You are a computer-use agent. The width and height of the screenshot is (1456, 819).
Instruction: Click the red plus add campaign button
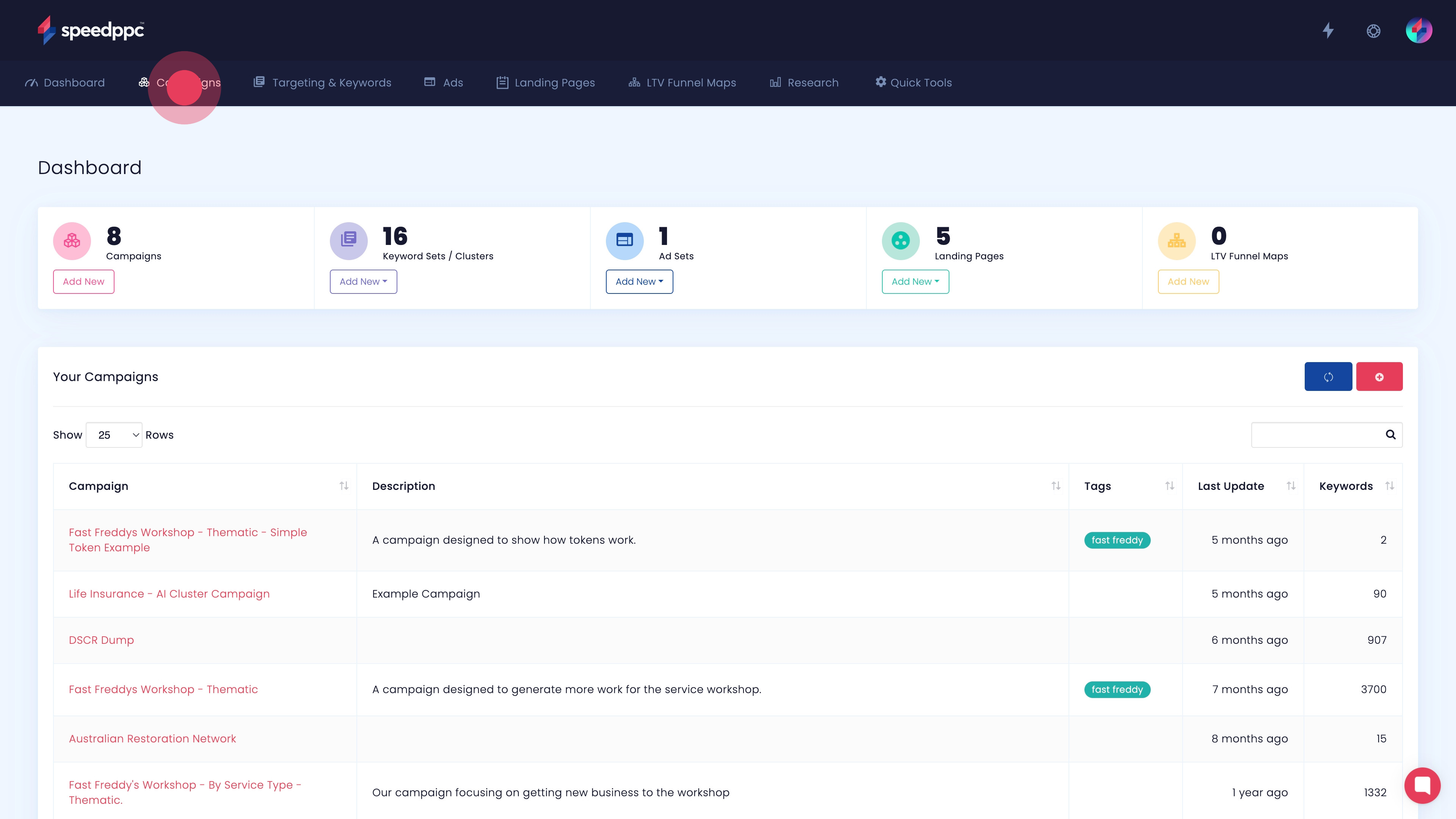click(1379, 377)
